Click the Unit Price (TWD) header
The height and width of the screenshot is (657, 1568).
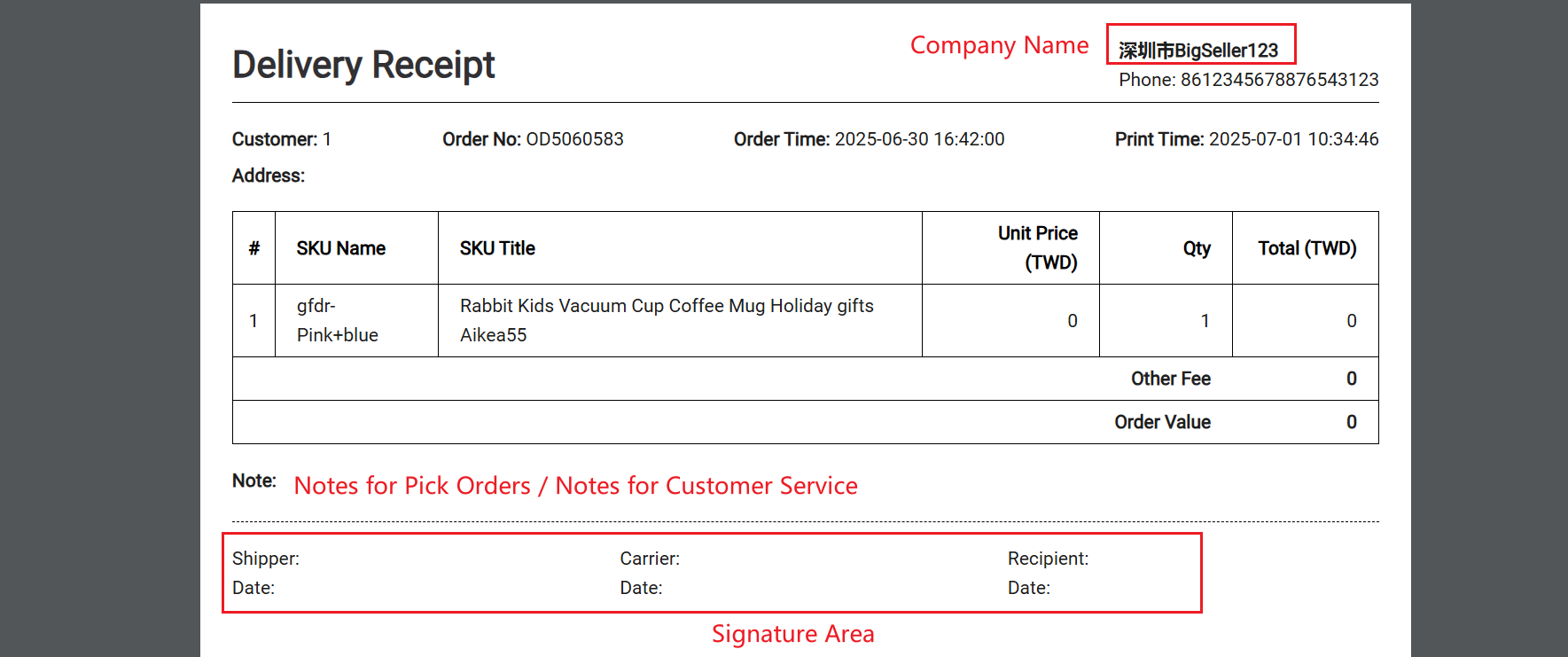coord(1038,247)
